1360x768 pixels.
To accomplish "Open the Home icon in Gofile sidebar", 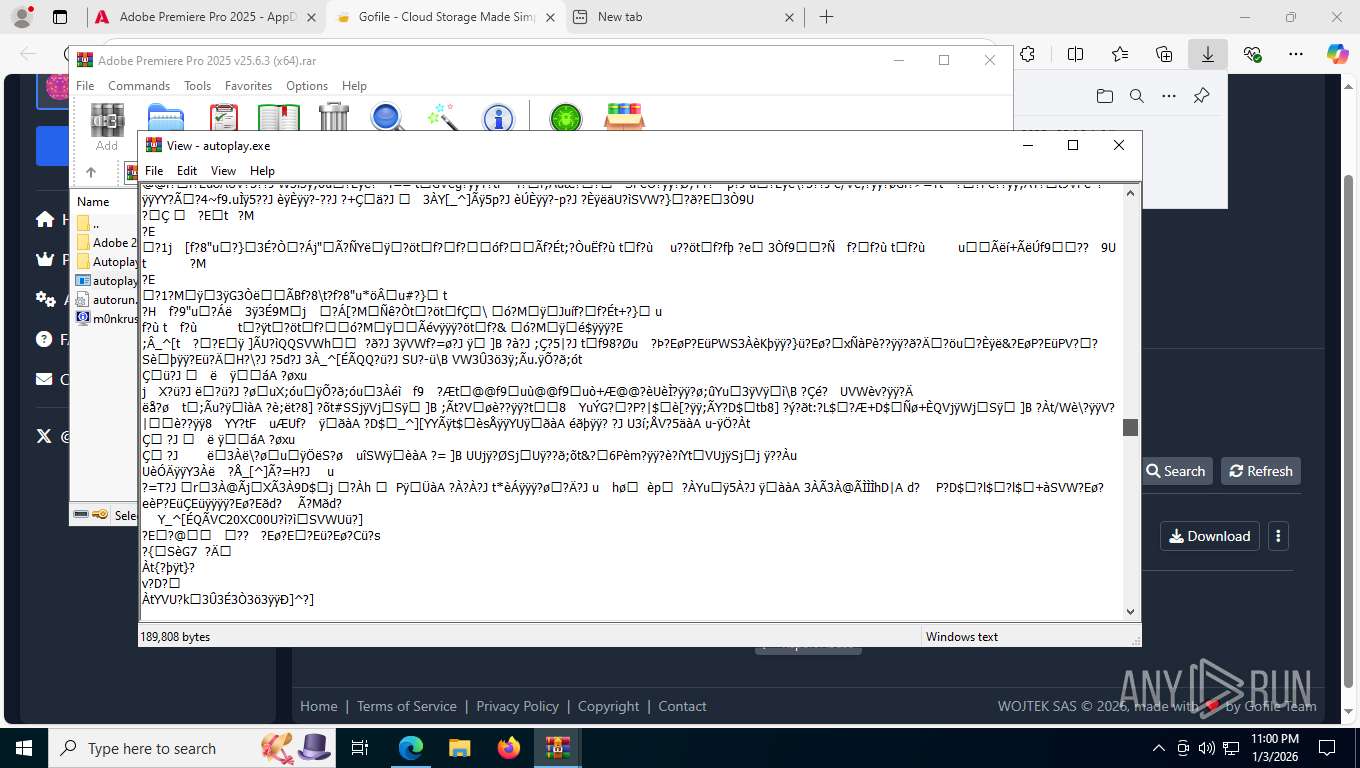I will (44, 219).
